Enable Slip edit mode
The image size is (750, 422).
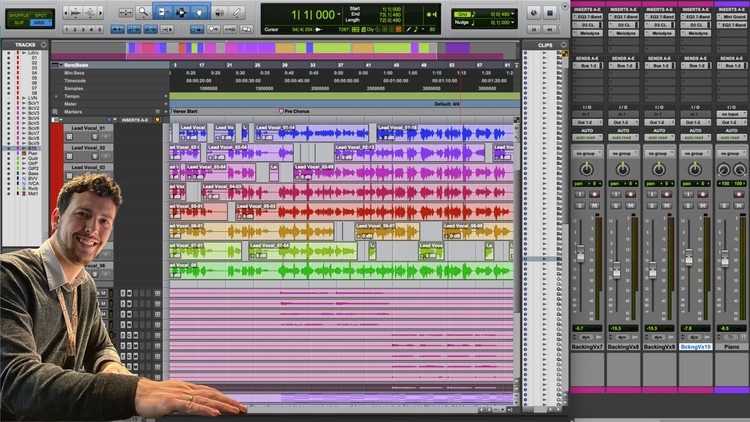pos(19,22)
